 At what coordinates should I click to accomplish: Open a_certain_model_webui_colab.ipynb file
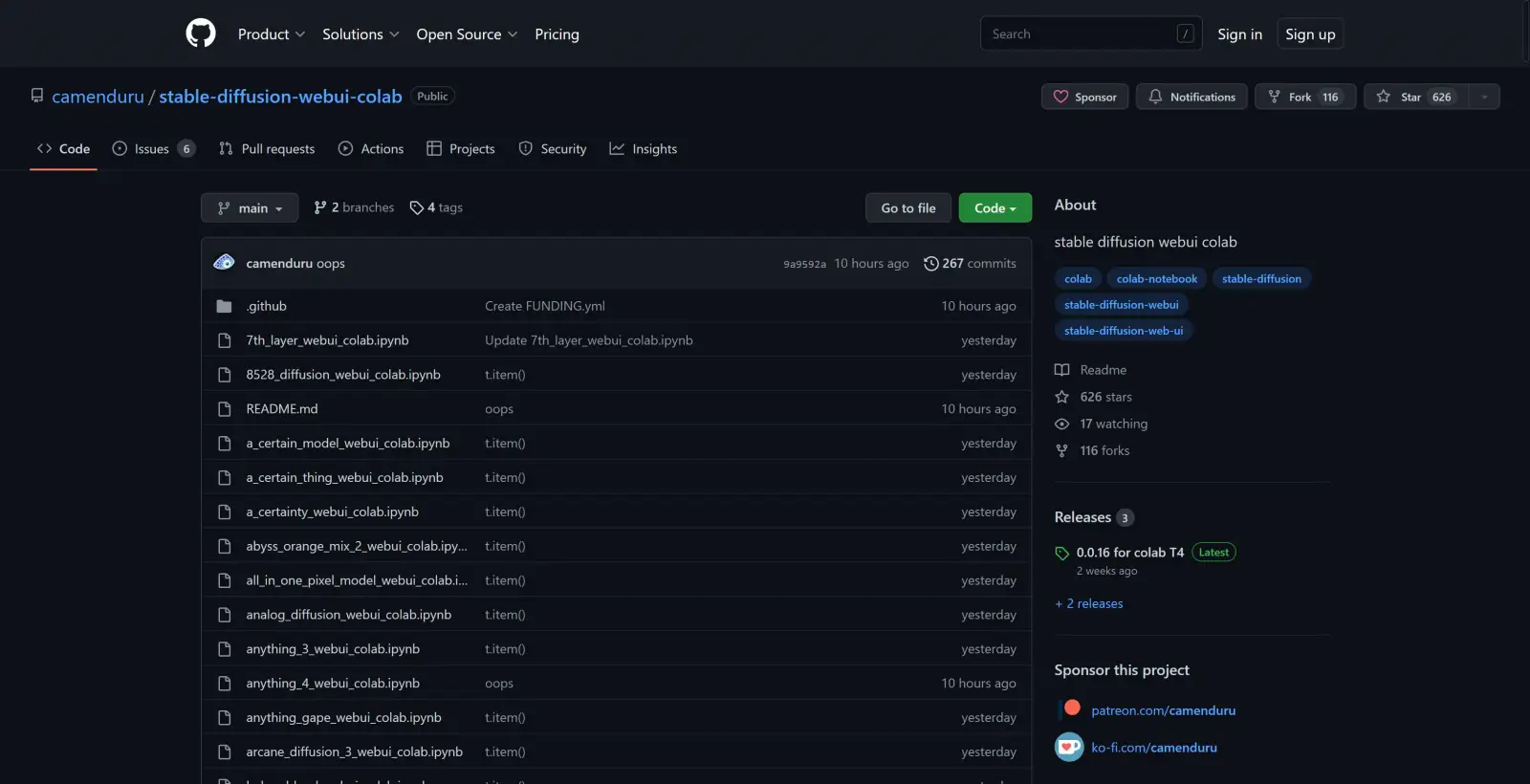pos(348,444)
